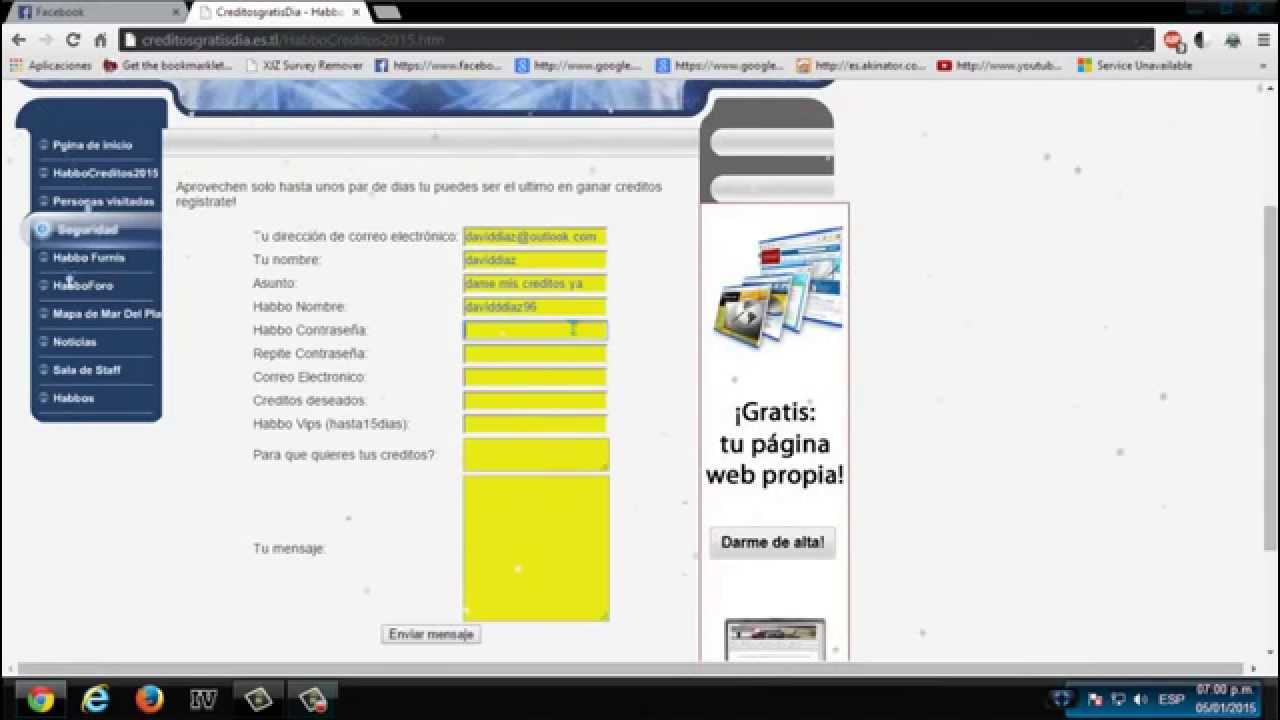
Task: Click the 'Habbo Nombre' field
Action: (535, 307)
